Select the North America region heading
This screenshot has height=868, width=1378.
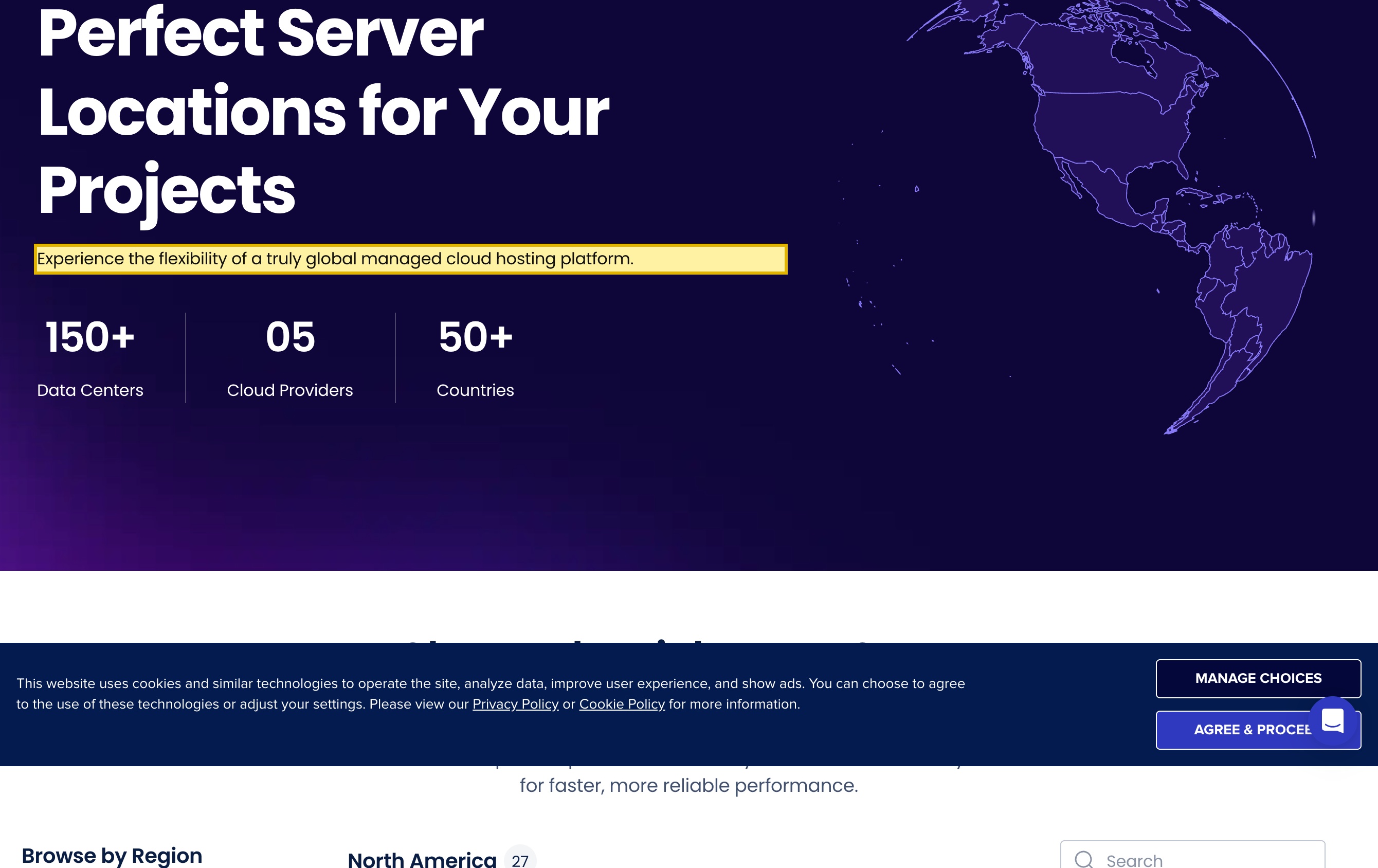[422, 859]
